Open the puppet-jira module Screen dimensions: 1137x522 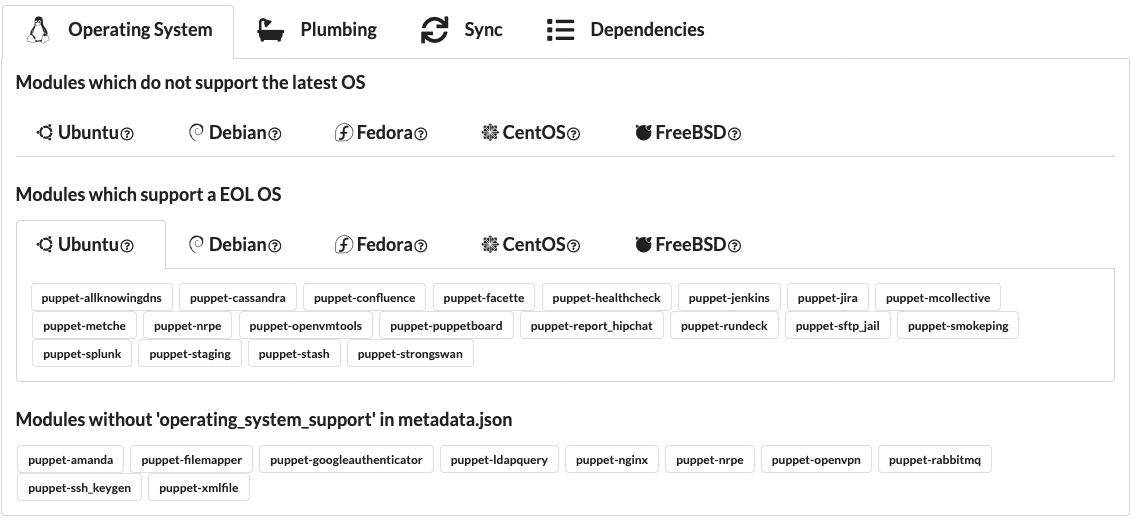pyautogui.click(x=827, y=297)
